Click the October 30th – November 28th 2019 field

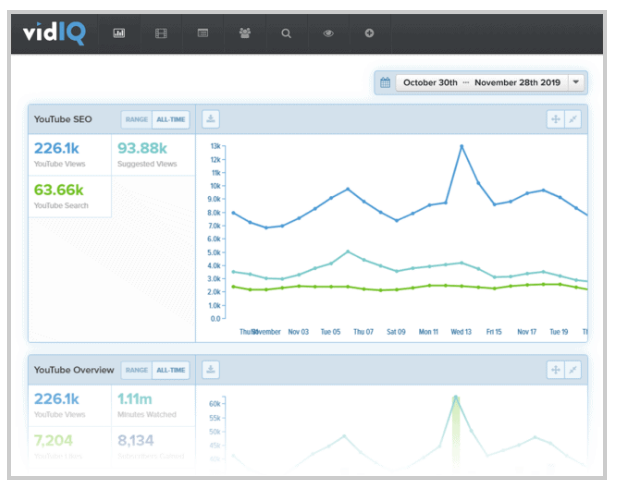point(482,83)
